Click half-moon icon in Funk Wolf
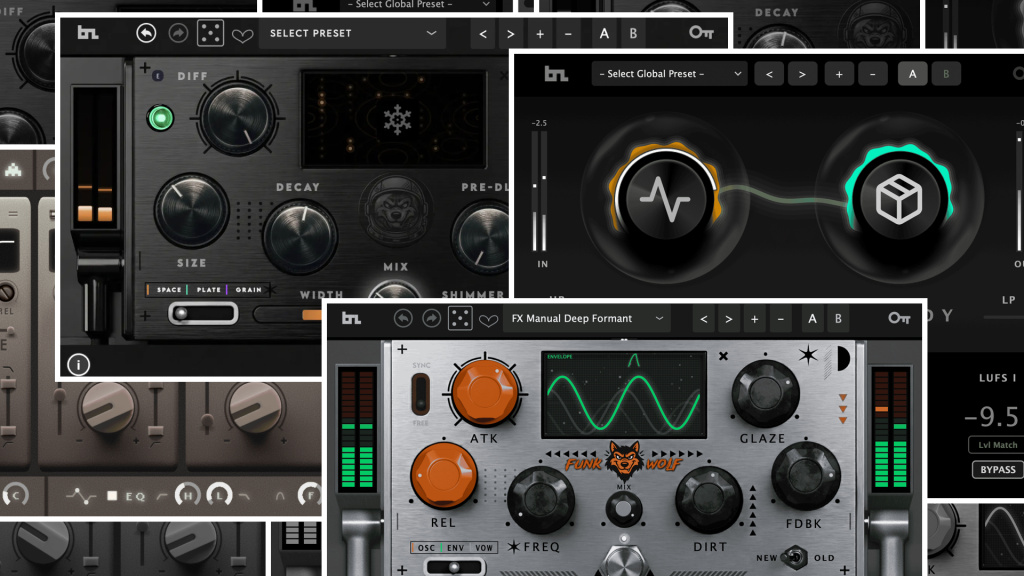The image size is (1024, 576). click(x=843, y=358)
